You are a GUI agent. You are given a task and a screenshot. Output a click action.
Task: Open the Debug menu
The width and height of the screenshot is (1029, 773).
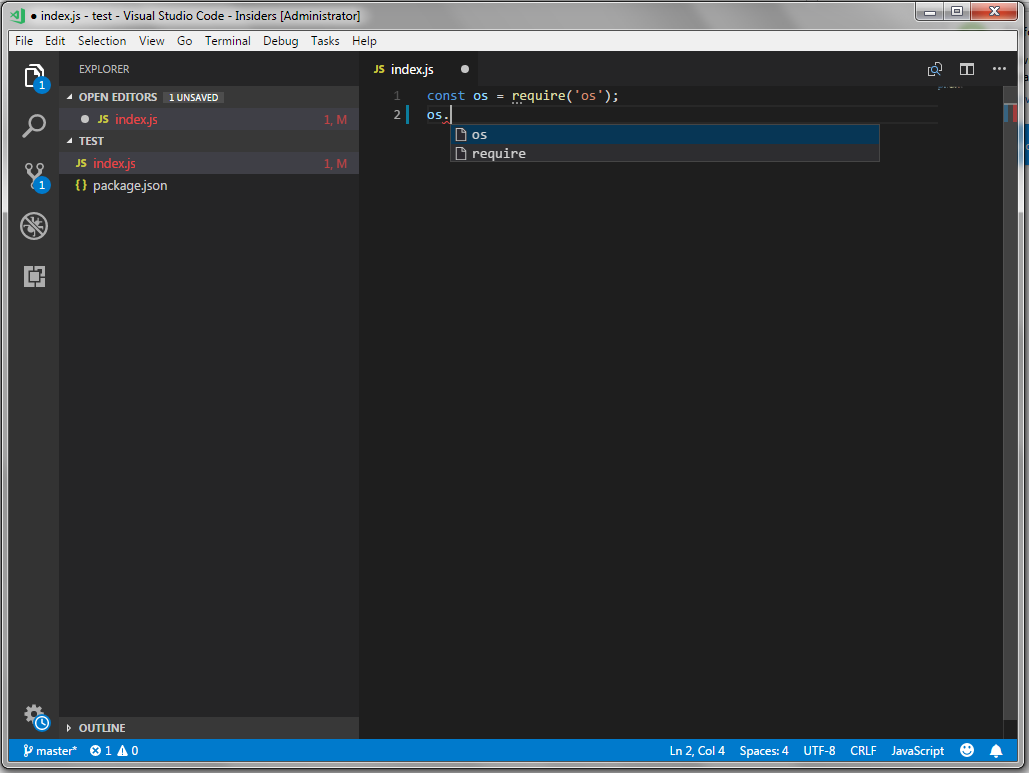[281, 41]
